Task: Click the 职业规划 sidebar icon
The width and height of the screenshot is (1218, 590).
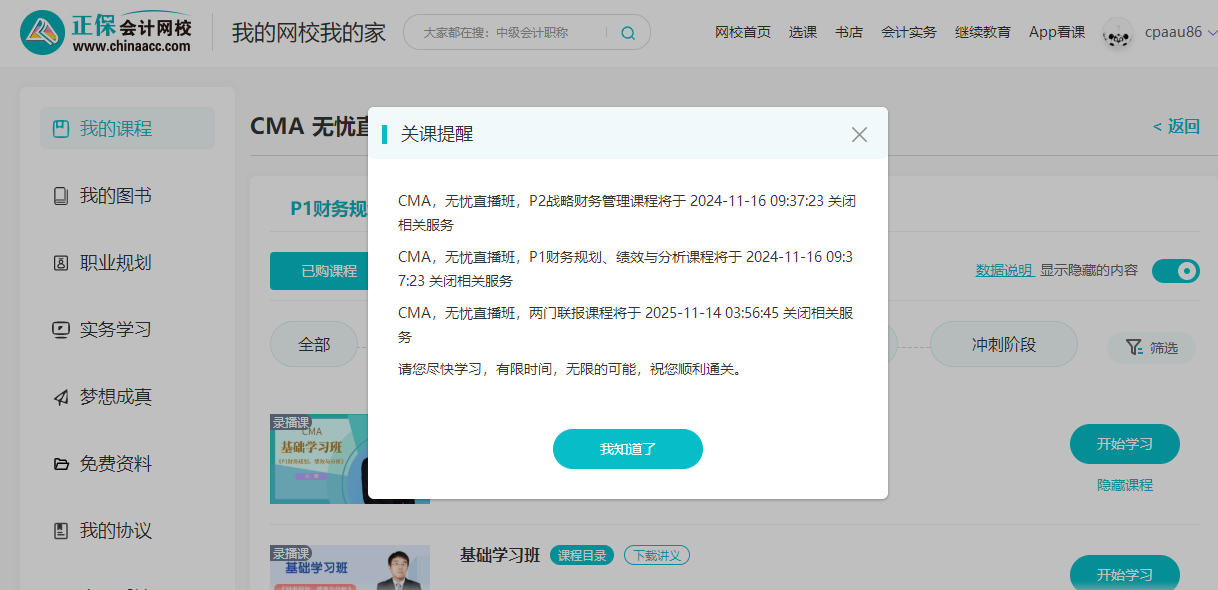Action: [61, 263]
